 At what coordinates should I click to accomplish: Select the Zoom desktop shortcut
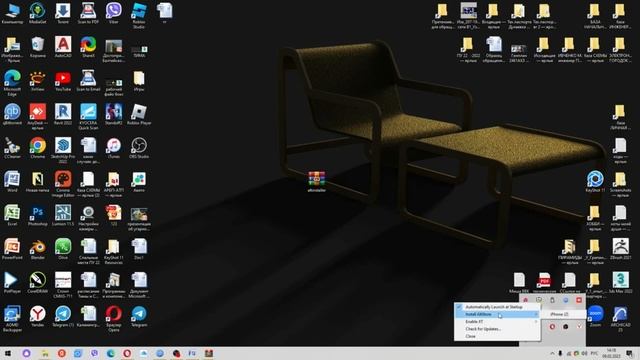pyautogui.click(x=596, y=317)
